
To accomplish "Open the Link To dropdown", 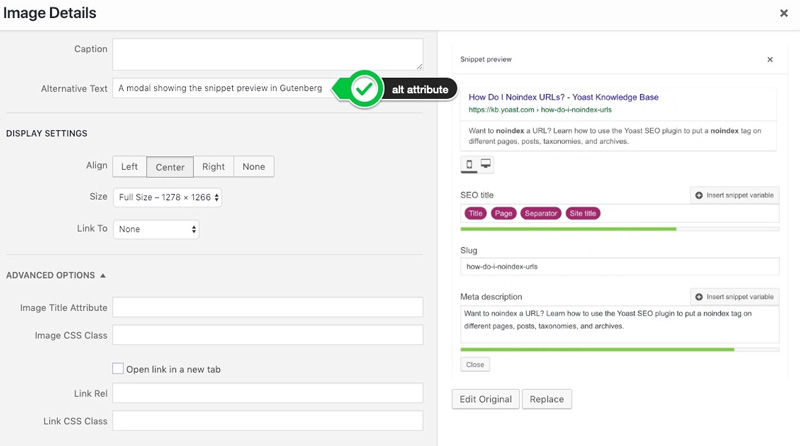I will (x=156, y=229).
